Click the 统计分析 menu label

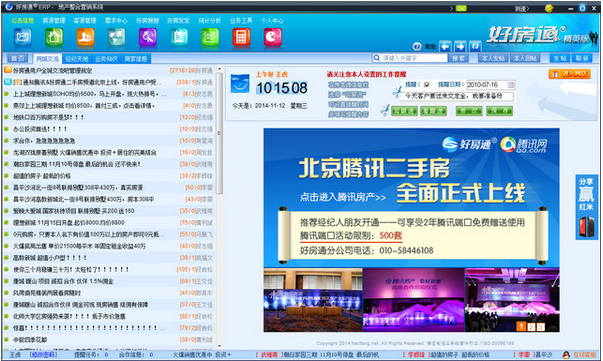point(210,20)
